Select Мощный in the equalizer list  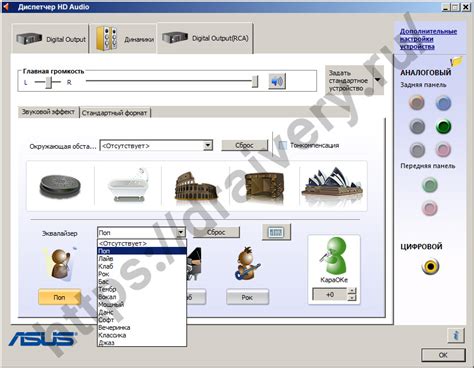[142, 304]
